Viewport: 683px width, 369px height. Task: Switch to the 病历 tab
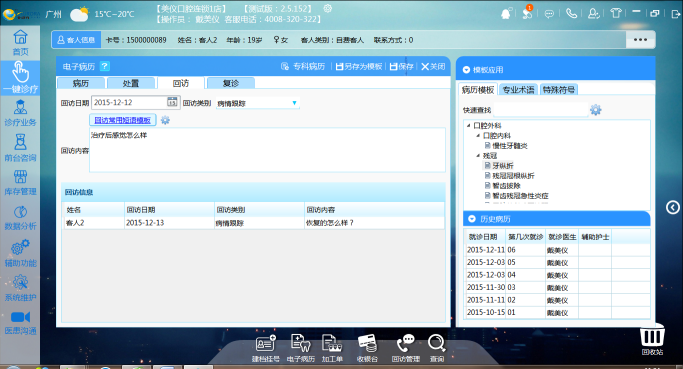81,83
